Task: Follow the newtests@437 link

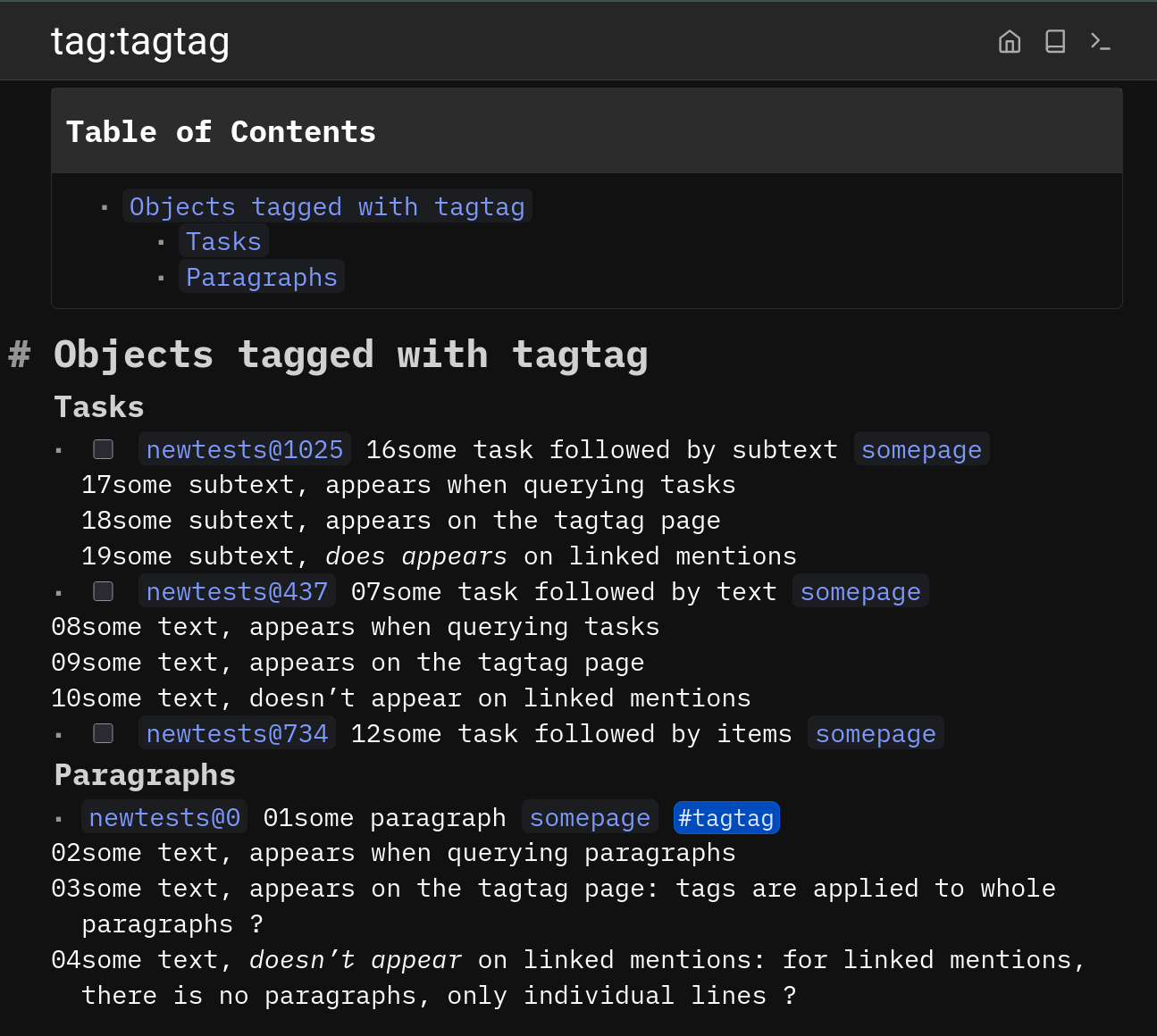Action: [x=237, y=591]
